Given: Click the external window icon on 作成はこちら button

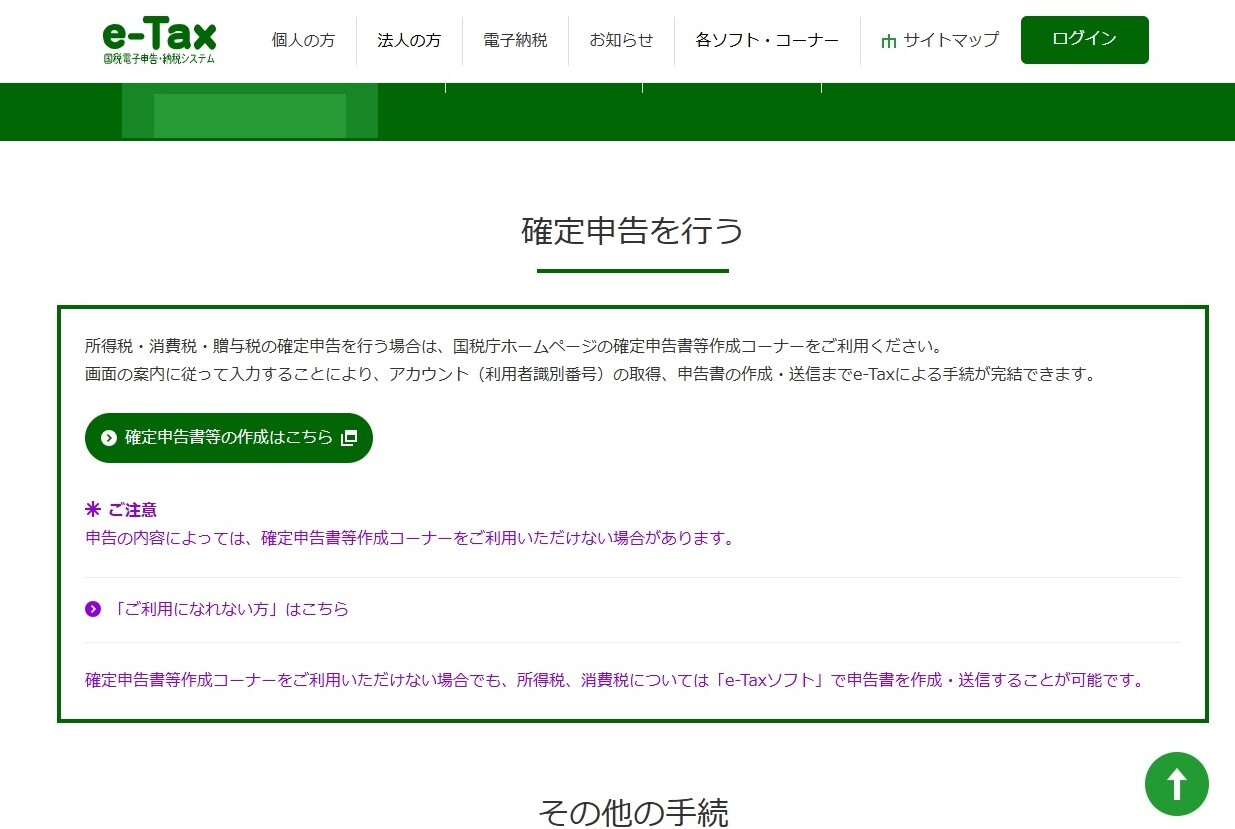Looking at the screenshot, I should tap(348, 438).
